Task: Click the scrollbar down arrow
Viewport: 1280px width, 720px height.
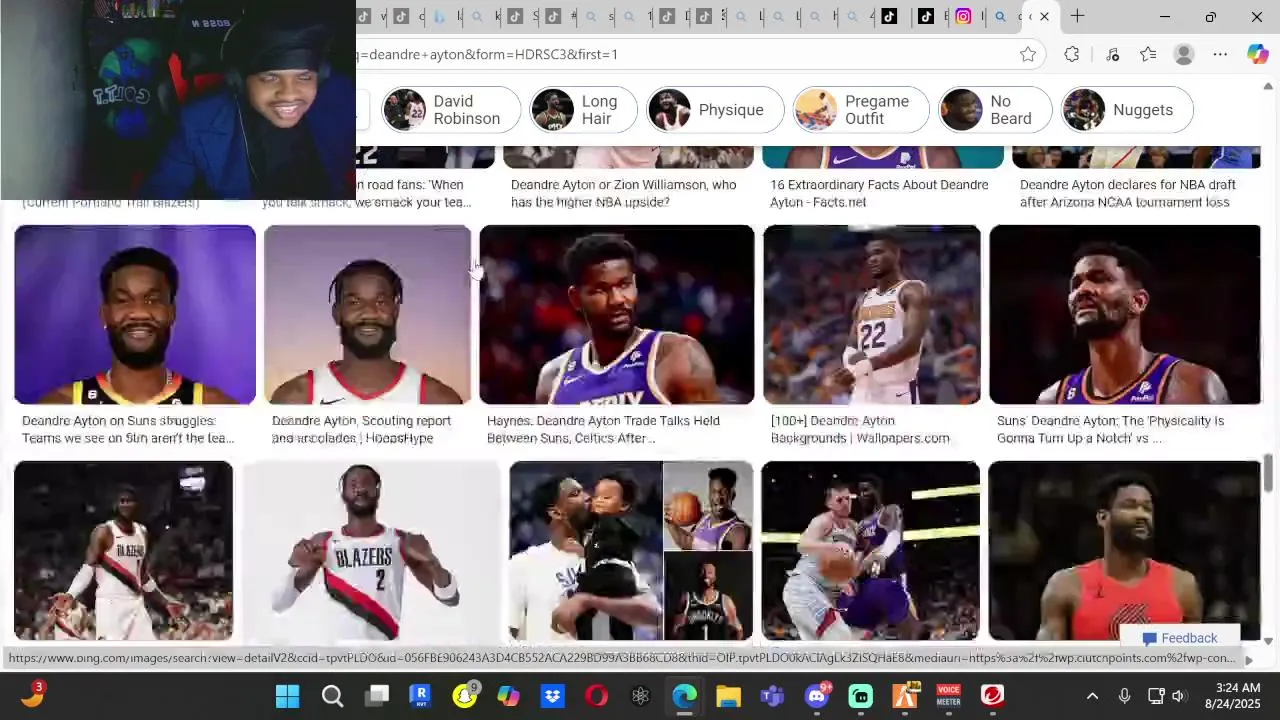Action: pyautogui.click(x=1268, y=641)
